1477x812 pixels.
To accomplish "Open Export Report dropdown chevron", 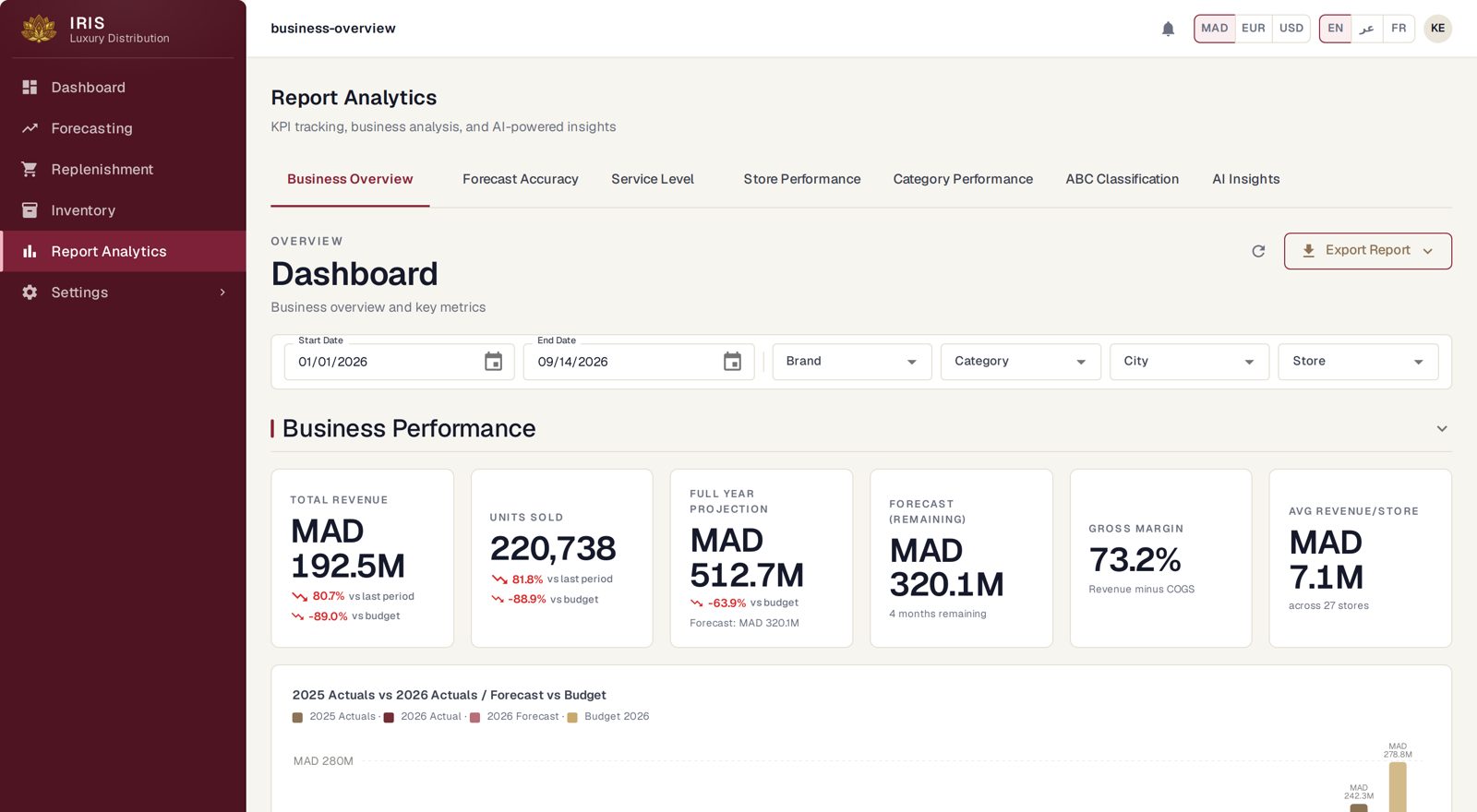I will 1428,251.
